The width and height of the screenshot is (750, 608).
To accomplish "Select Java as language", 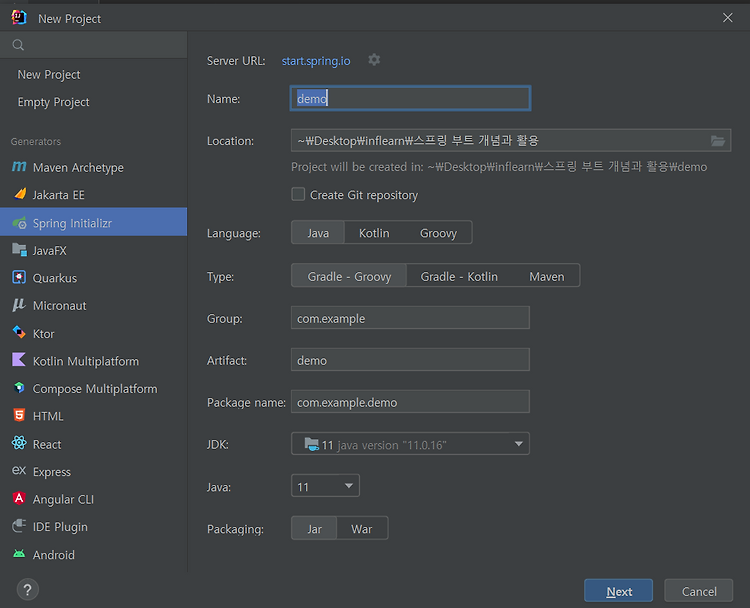I will point(318,233).
